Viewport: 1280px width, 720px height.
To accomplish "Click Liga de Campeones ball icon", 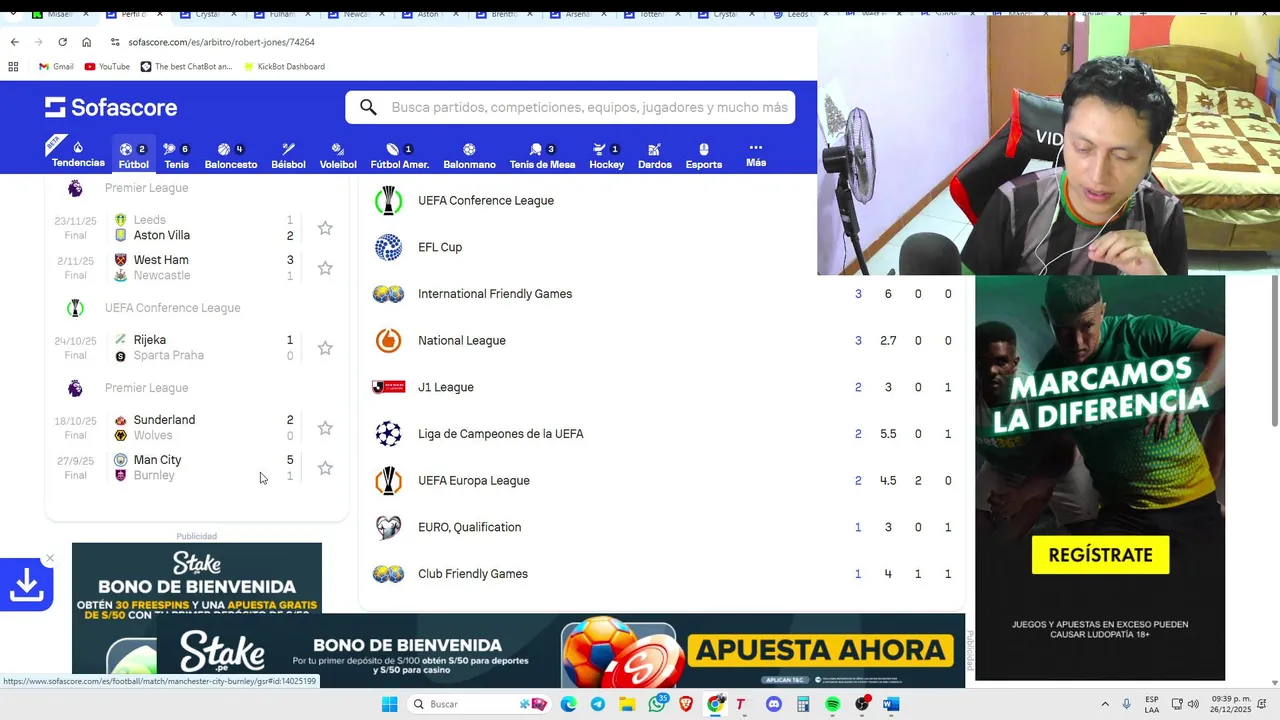I will click(x=388, y=434).
